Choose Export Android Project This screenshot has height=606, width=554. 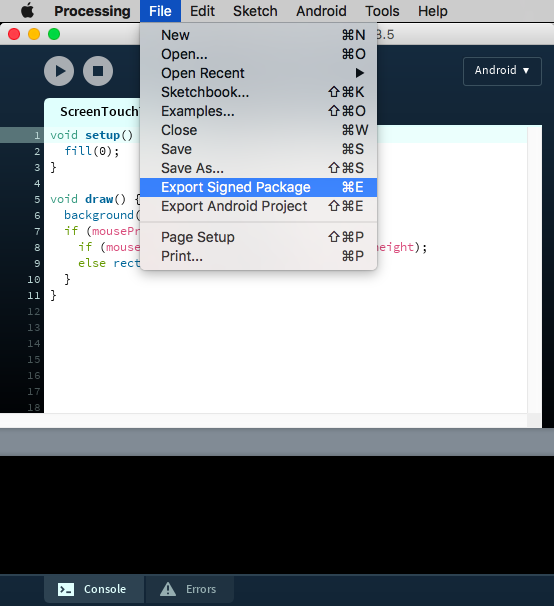258,206
